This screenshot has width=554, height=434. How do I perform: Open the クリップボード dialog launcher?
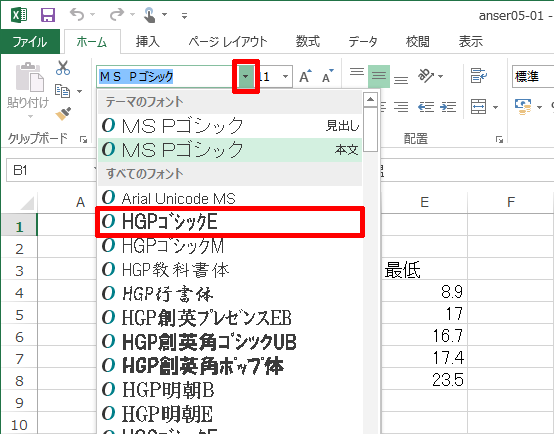(x=83, y=140)
